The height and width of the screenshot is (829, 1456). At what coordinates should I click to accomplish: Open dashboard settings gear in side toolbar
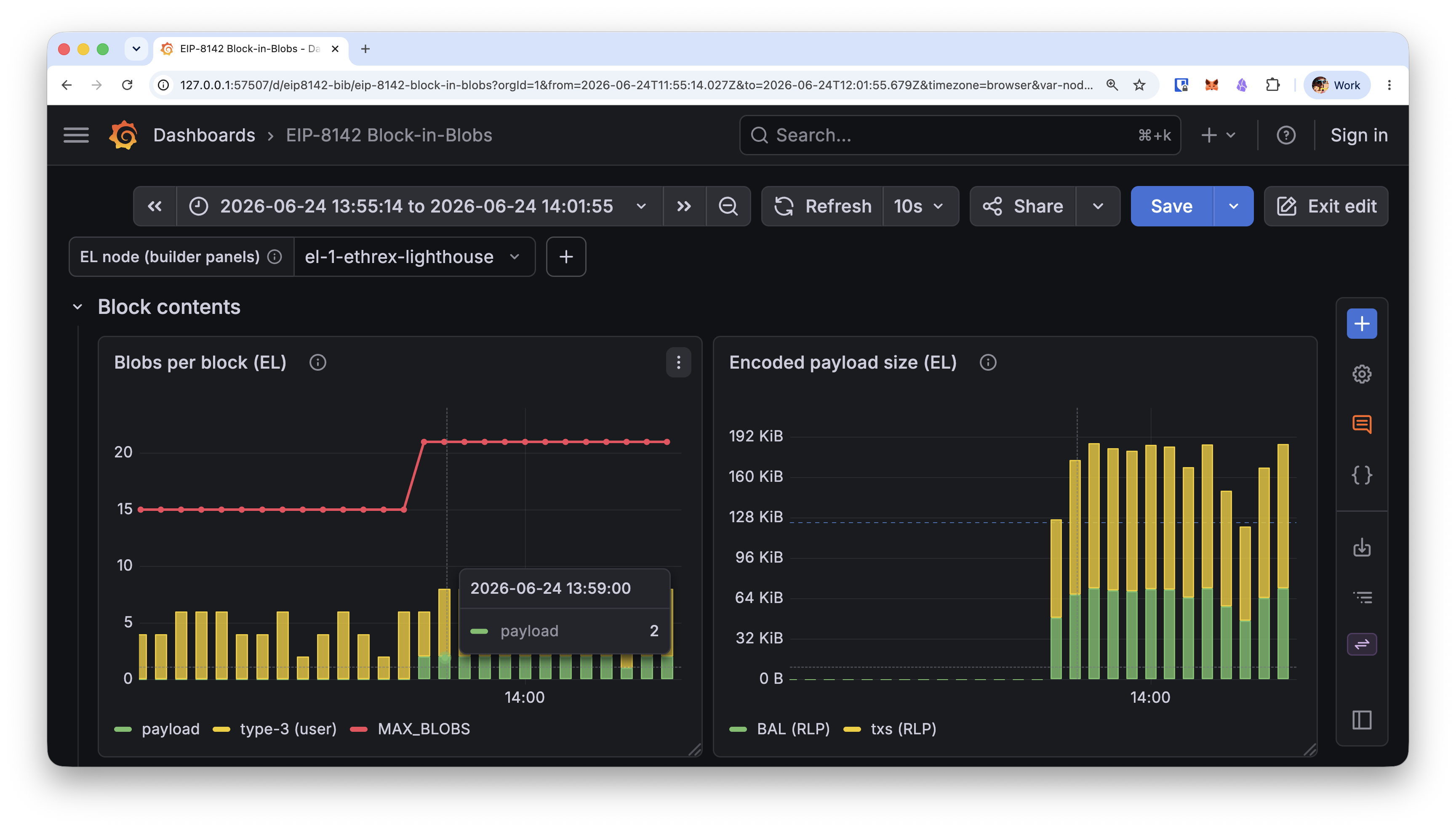pyautogui.click(x=1361, y=374)
